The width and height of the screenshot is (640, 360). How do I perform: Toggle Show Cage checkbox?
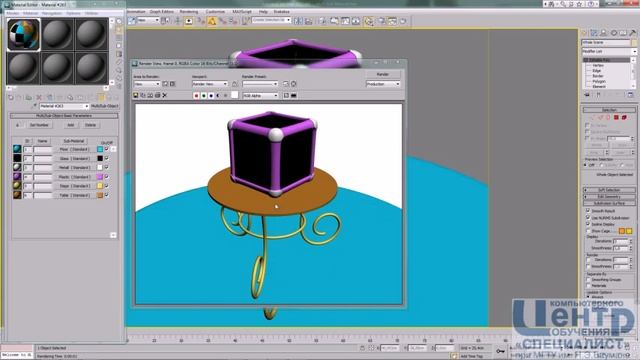click(588, 231)
